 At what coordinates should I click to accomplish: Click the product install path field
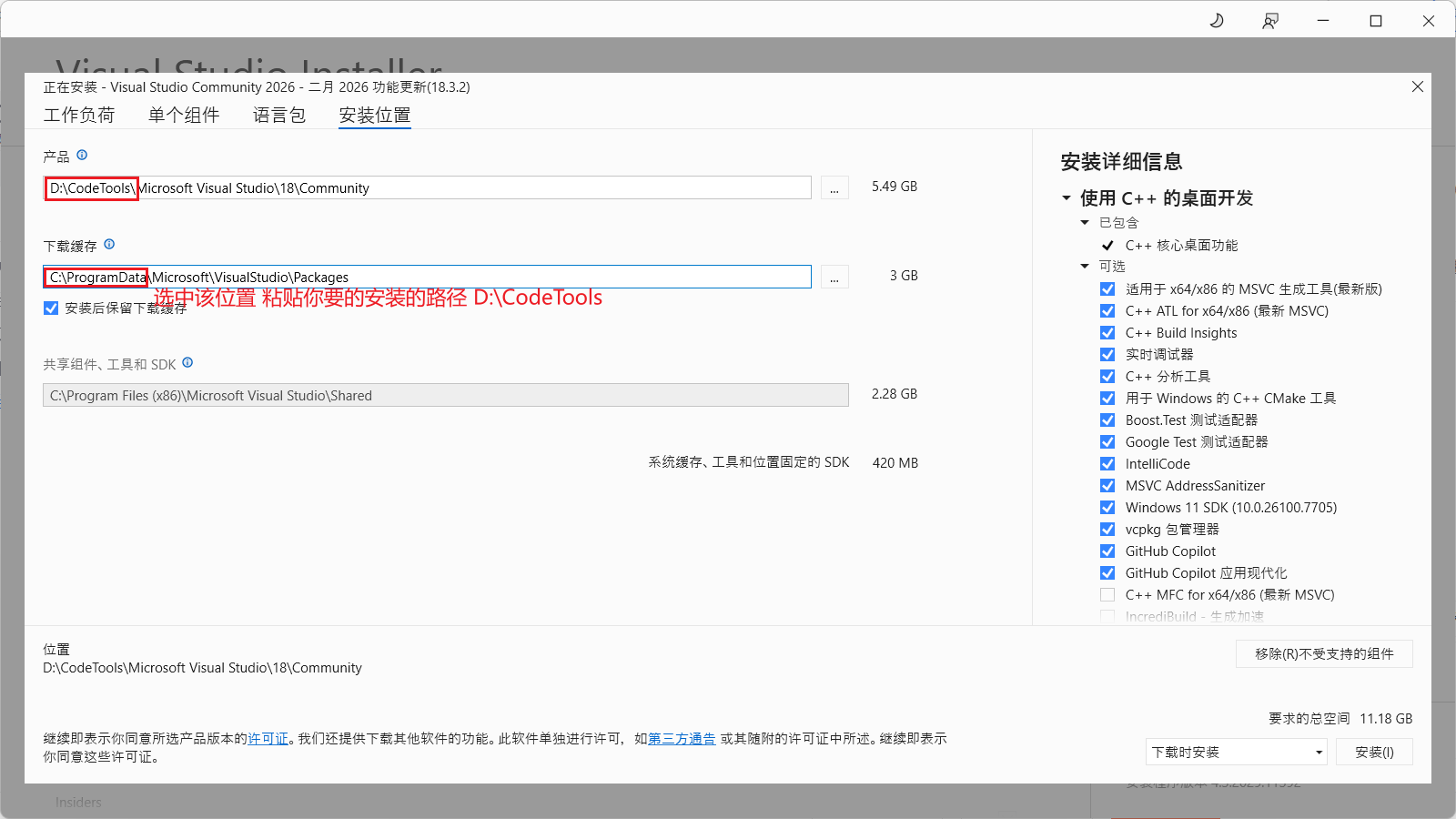[428, 187]
